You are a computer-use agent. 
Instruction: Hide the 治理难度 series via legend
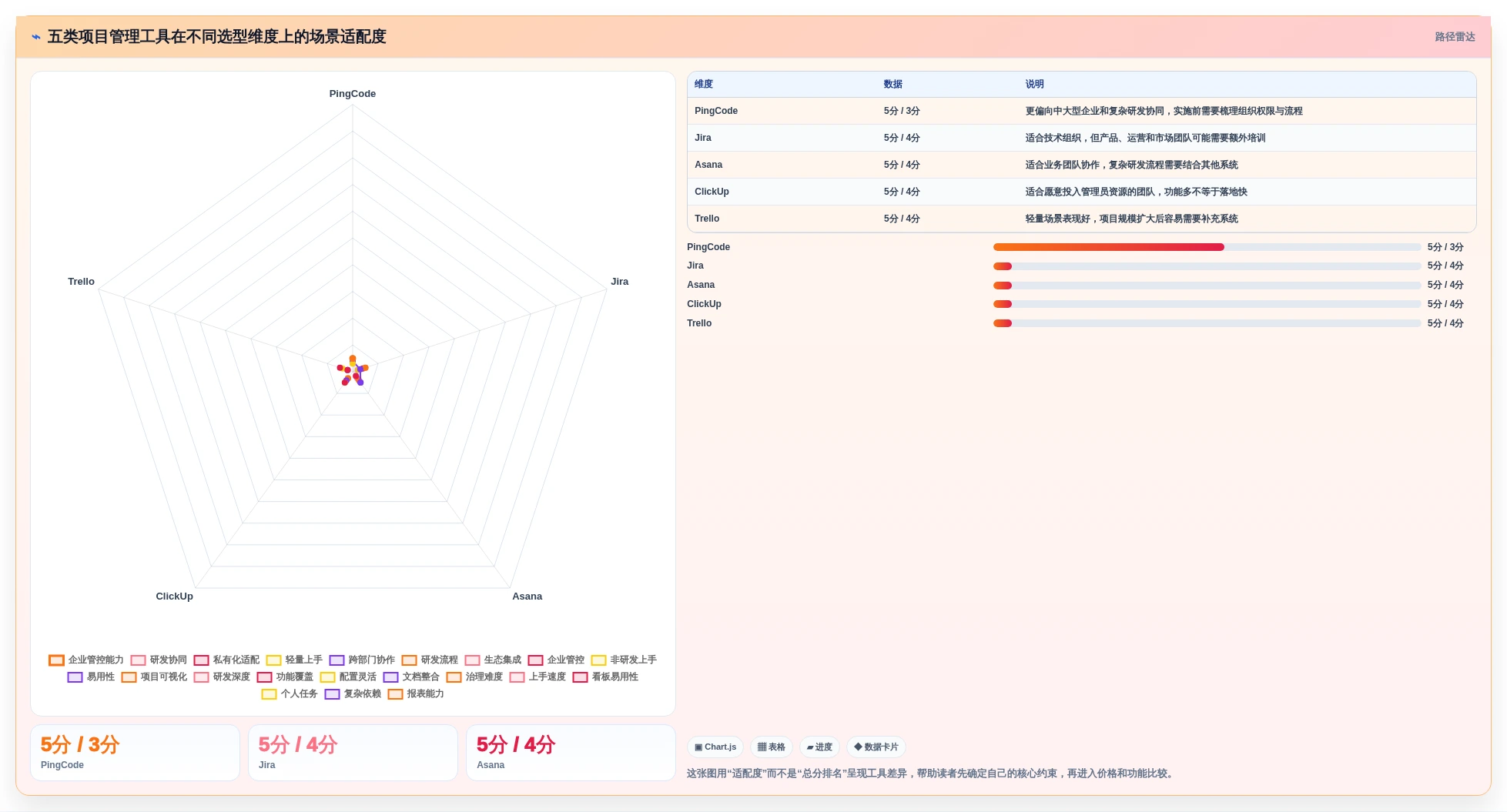[x=474, y=677]
